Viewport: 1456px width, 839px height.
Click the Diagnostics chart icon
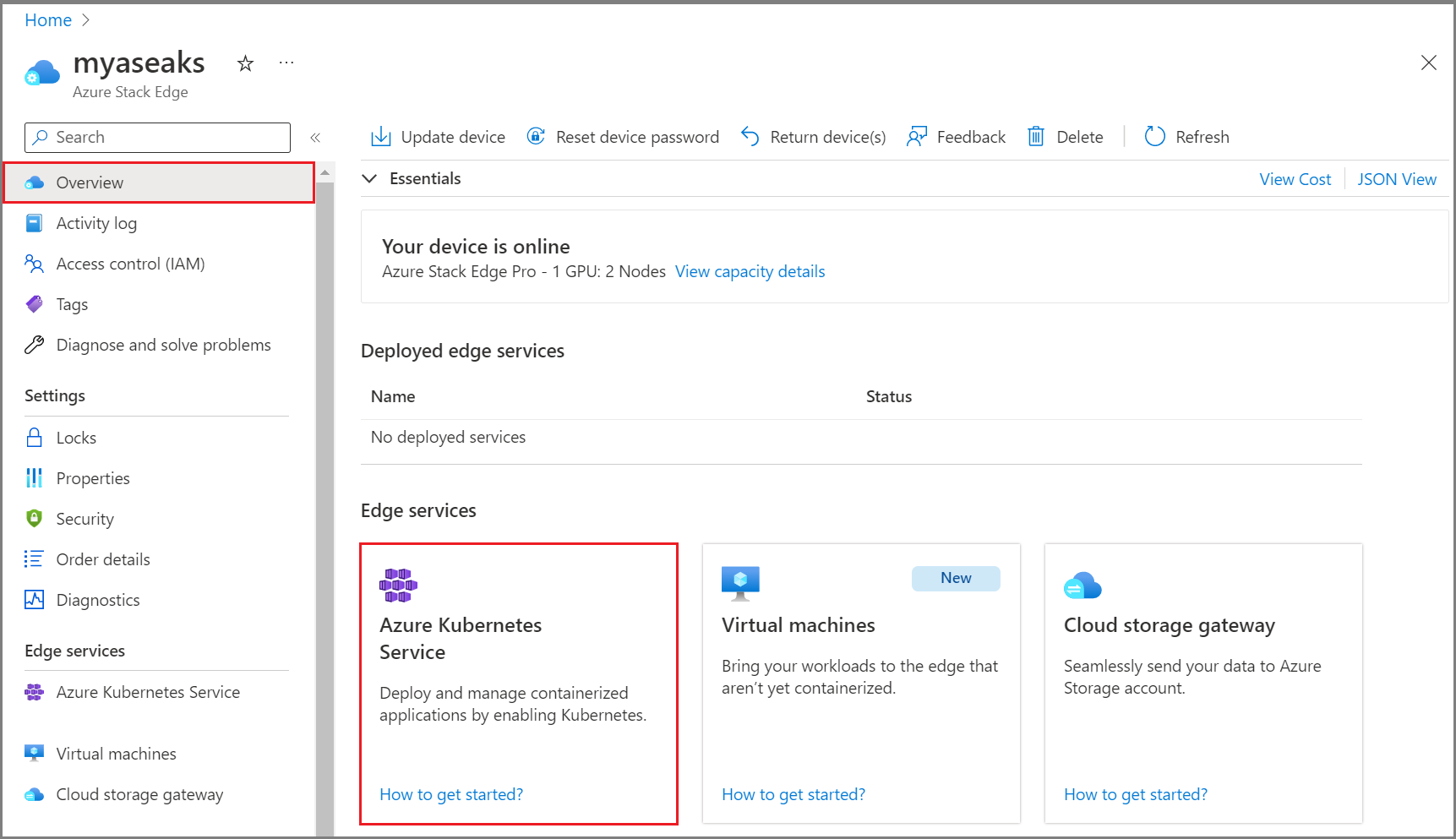(35, 600)
